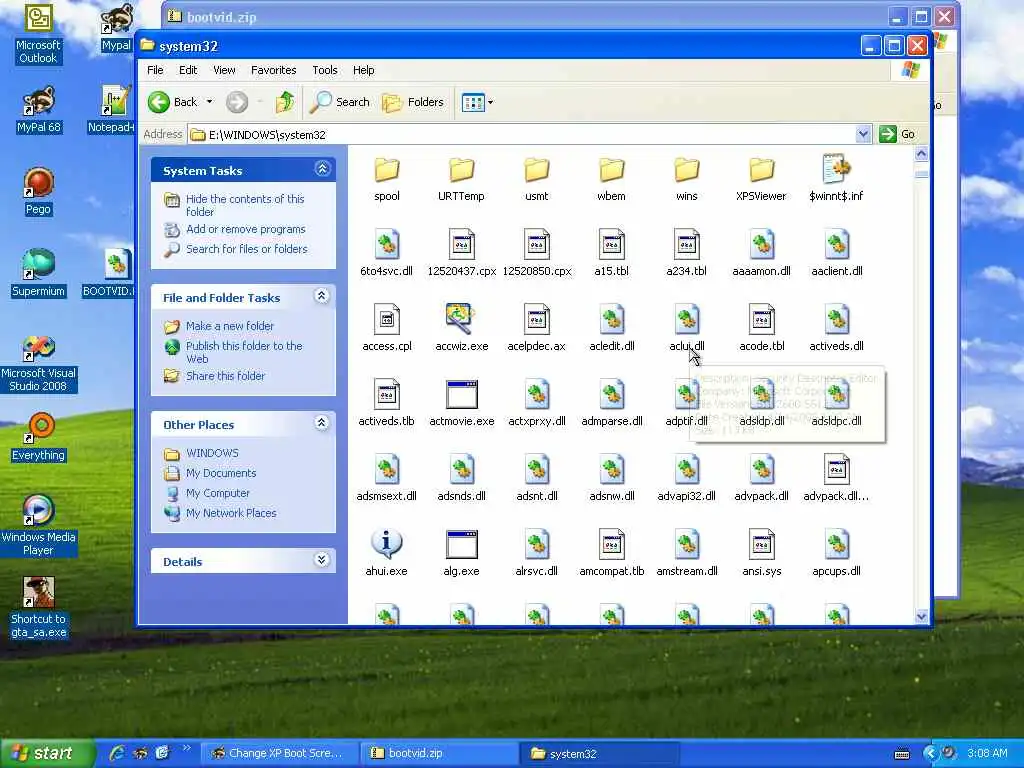
Task: Select the amcompat.tlb file
Action: point(611,554)
